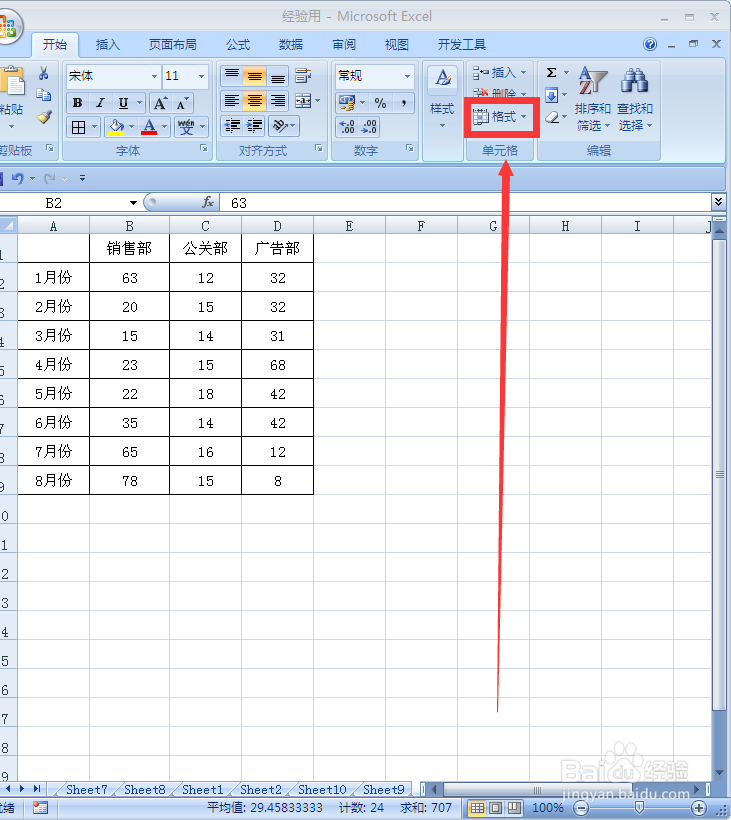731x820 pixels.
Task: Decrease the indent of cell text
Action: [x=232, y=126]
